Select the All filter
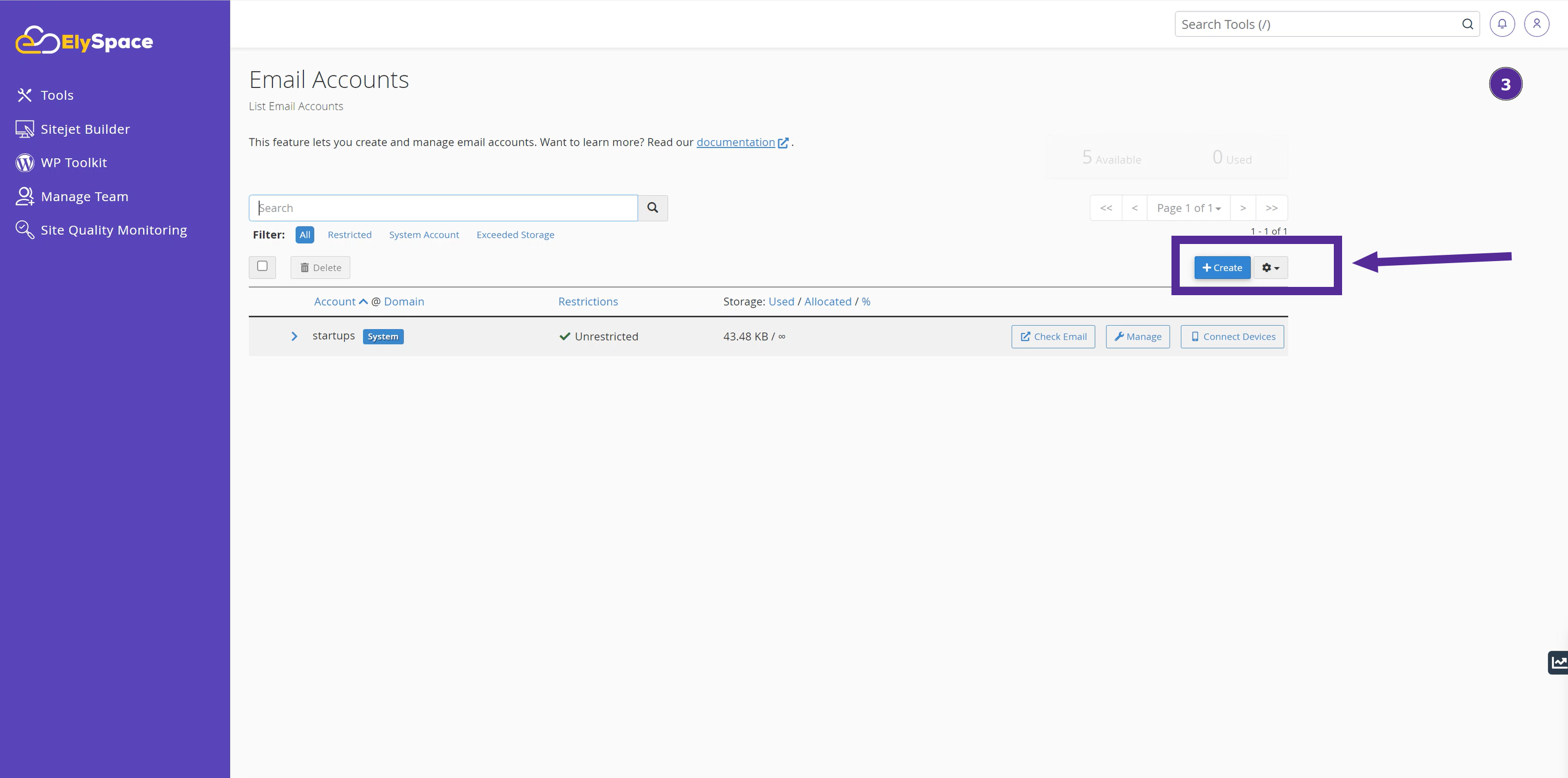The image size is (1568, 778). [x=305, y=235]
